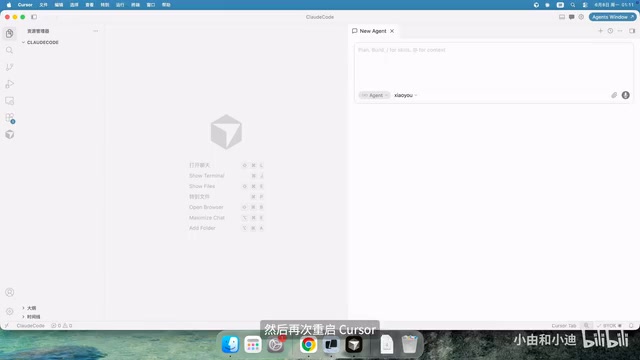
Task: Click ClaudeCode in the status bar
Action: click(x=31, y=326)
